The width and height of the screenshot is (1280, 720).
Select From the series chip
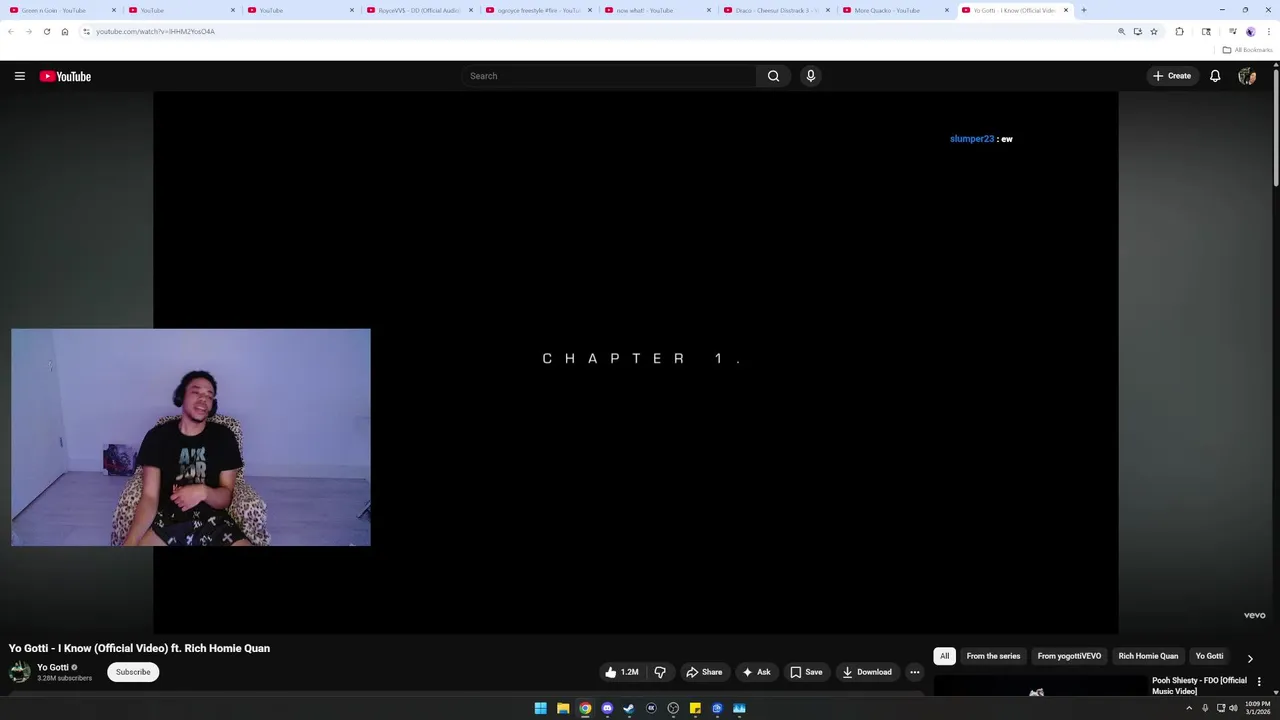pos(993,656)
